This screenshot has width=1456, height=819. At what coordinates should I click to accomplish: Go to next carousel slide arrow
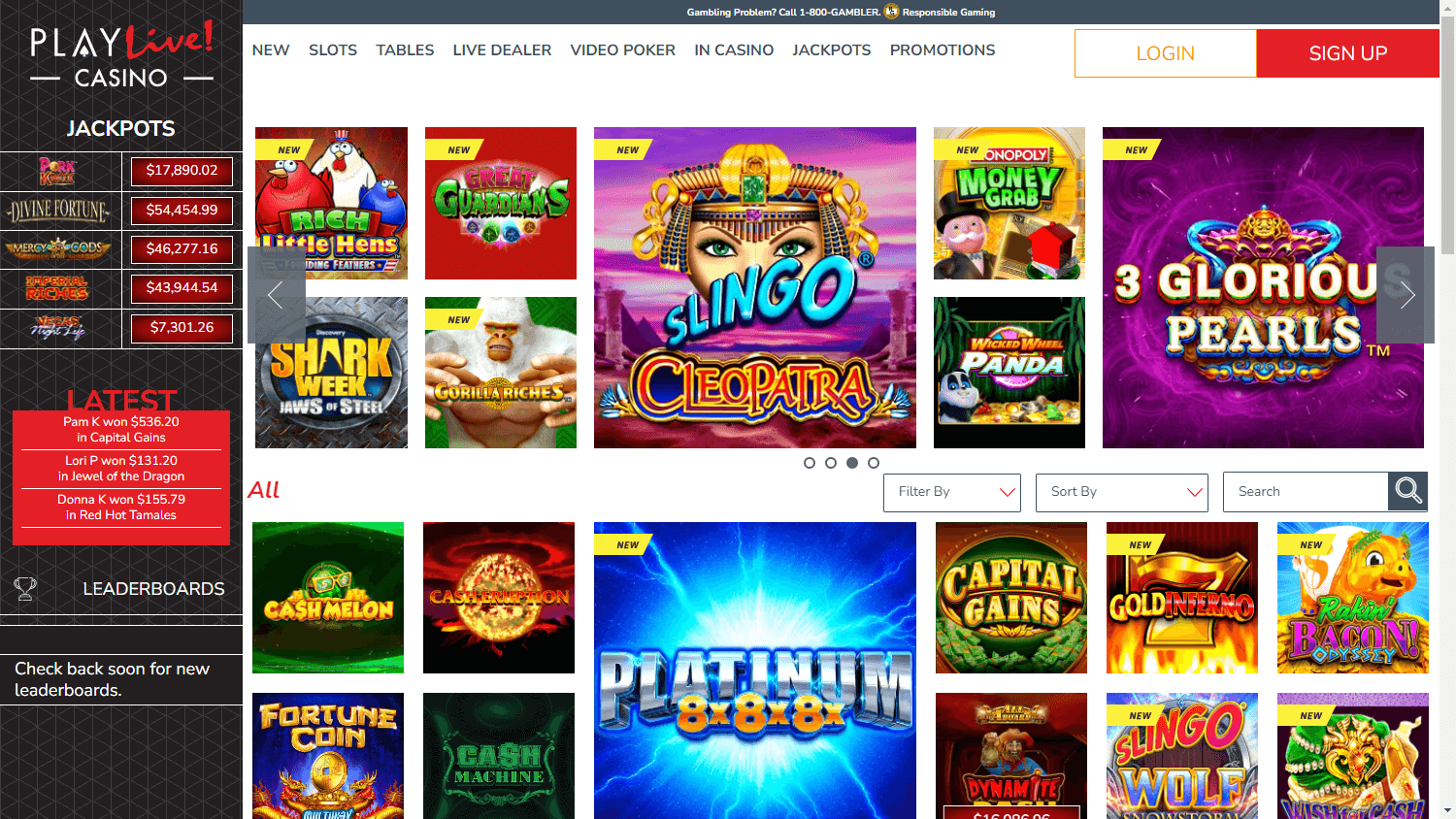[1406, 295]
